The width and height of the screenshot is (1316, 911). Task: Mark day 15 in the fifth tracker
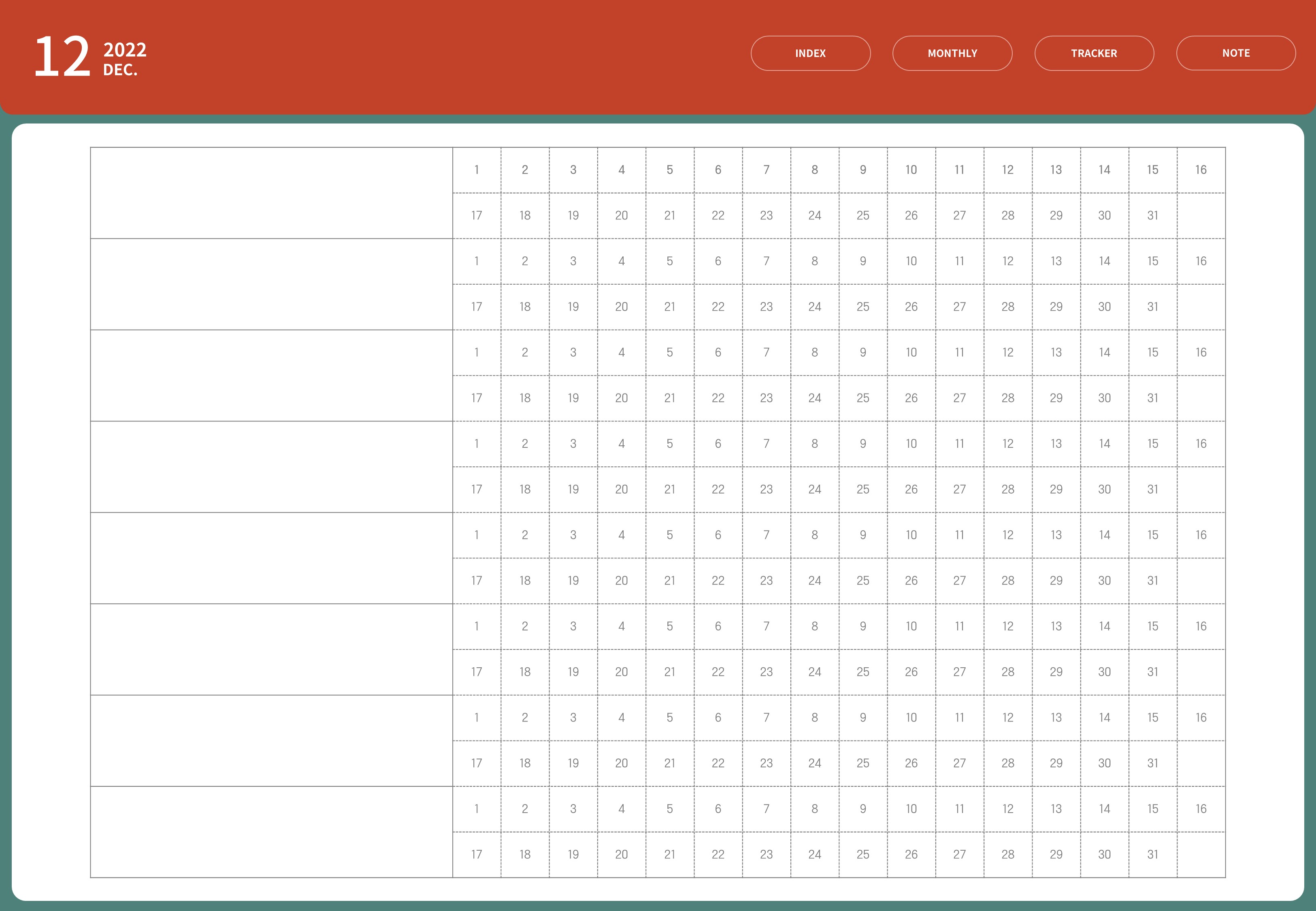pyautogui.click(x=1153, y=535)
